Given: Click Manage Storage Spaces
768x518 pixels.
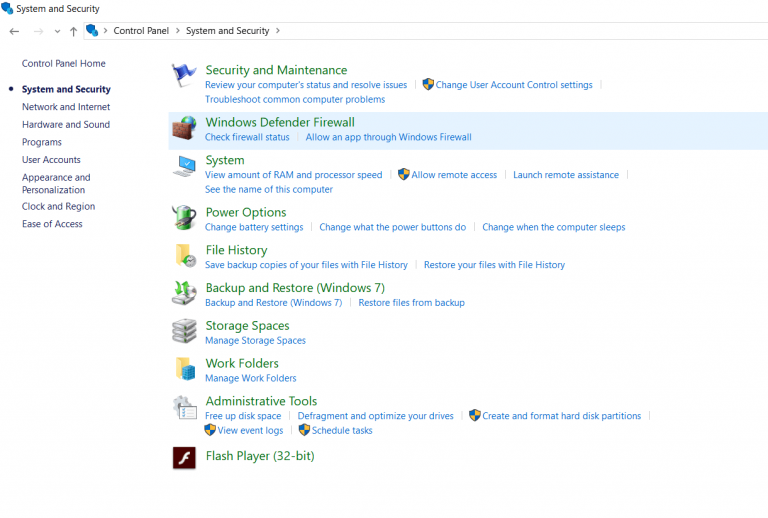Looking at the screenshot, I should click(255, 340).
